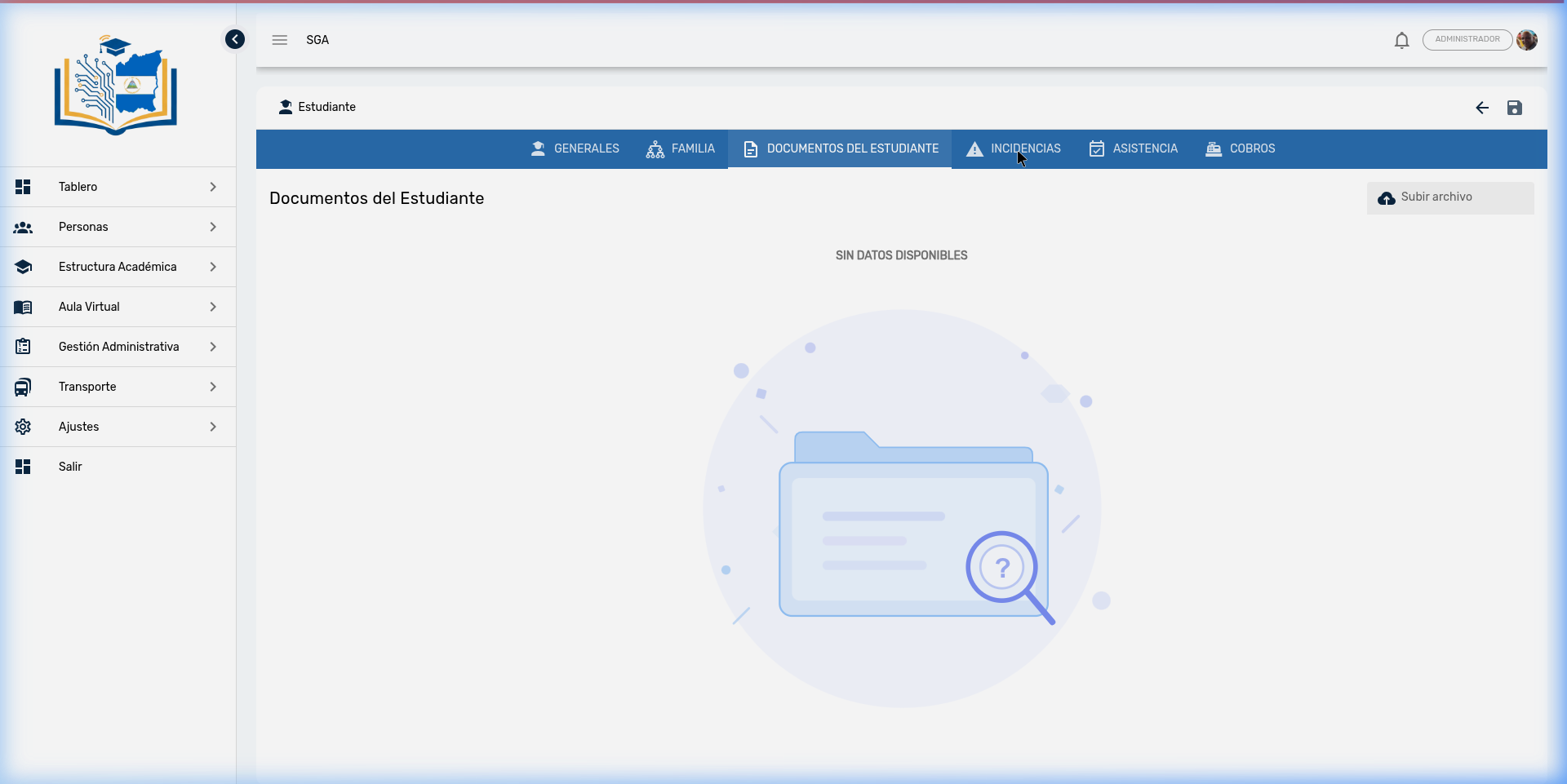Click the Subir archivo button

pyautogui.click(x=1450, y=197)
